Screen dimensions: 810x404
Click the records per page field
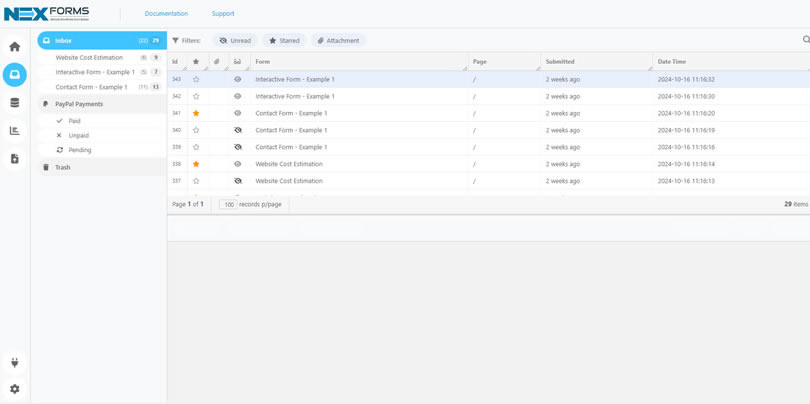[228, 205]
